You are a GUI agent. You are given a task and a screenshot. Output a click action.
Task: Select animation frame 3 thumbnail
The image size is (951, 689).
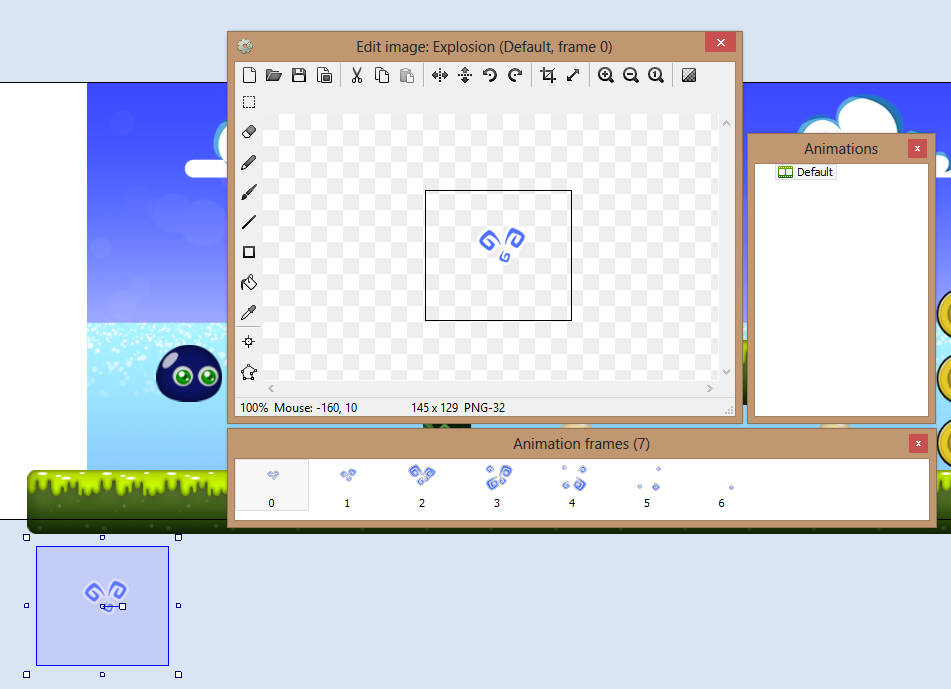pos(497,485)
